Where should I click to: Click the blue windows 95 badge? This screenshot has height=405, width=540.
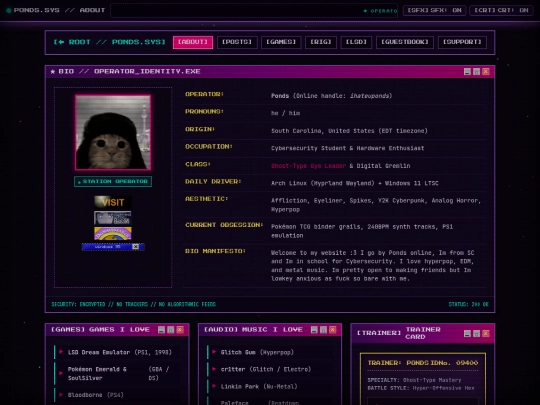[113, 247]
